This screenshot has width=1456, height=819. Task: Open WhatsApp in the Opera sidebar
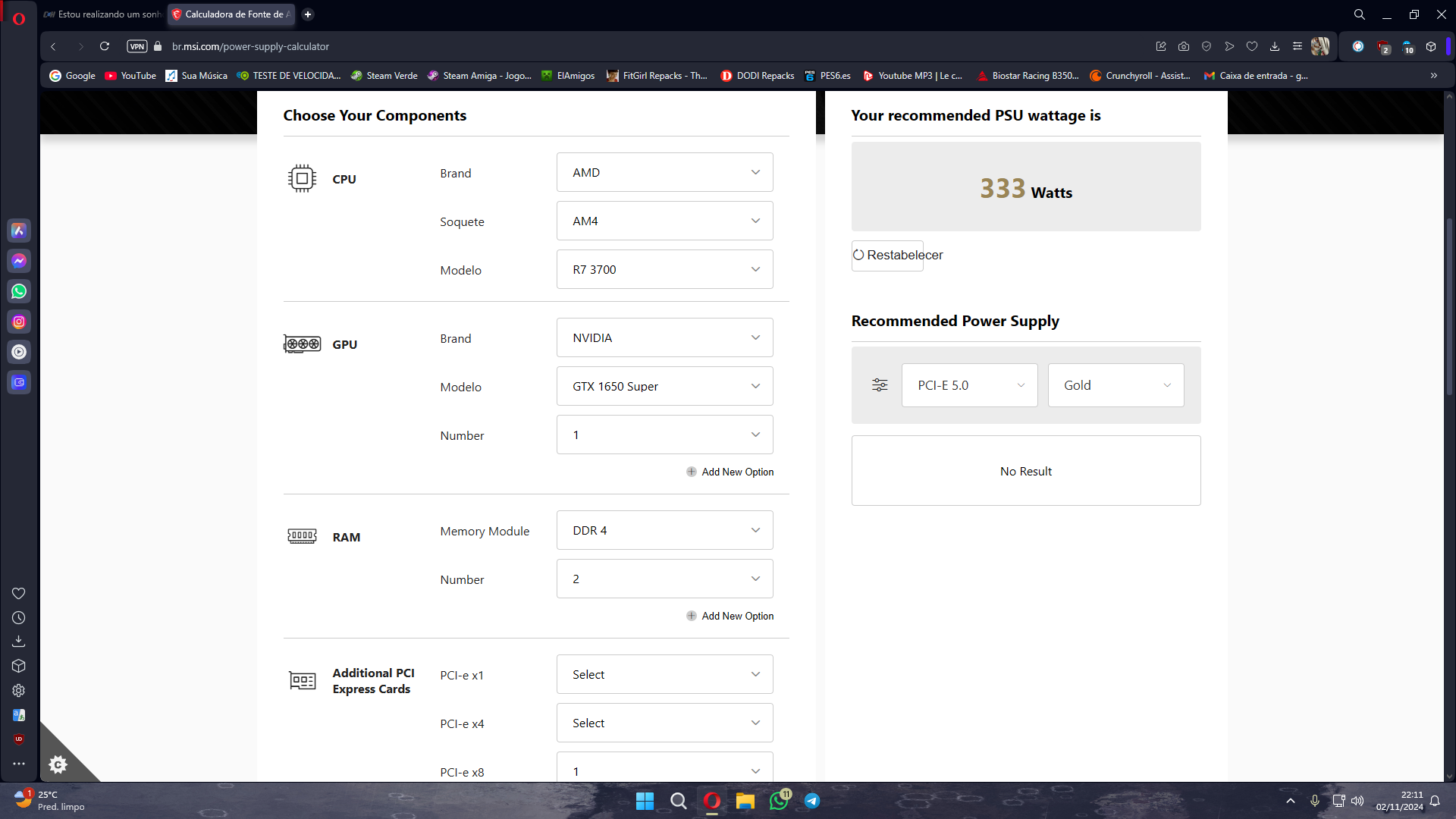19,291
